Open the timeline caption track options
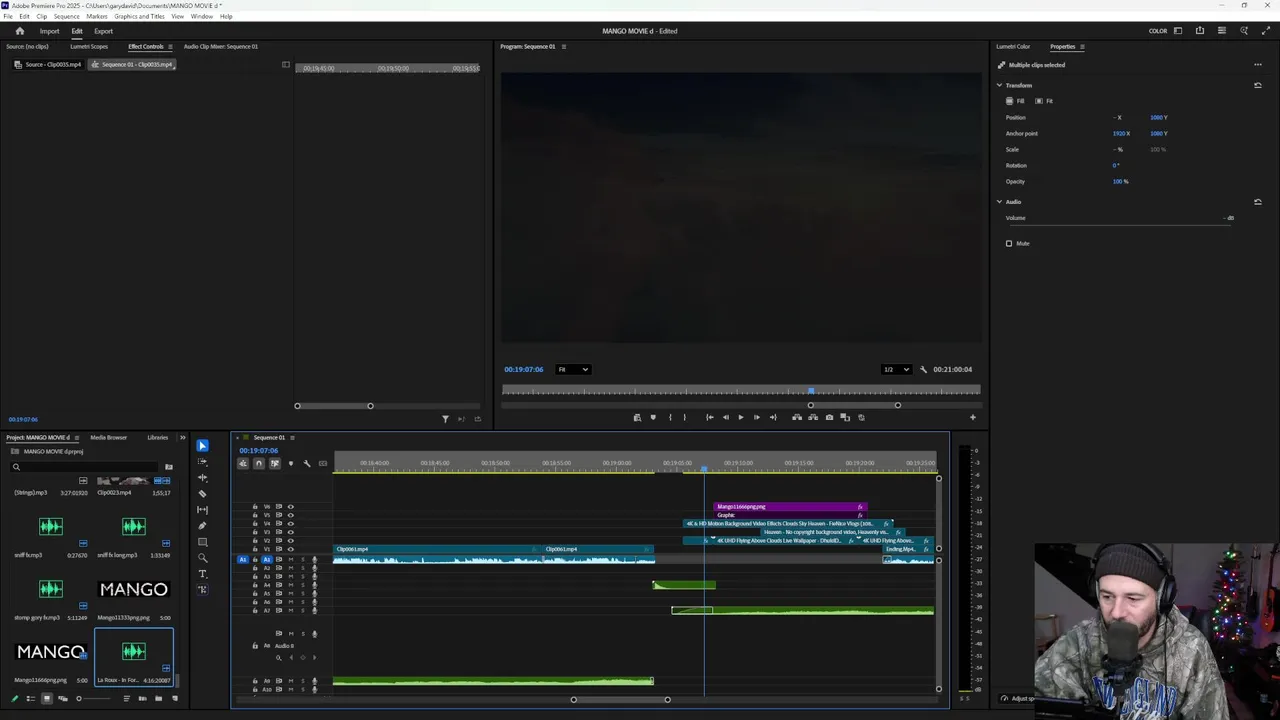Image resolution: width=1280 pixels, height=720 pixels. coord(323,463)
